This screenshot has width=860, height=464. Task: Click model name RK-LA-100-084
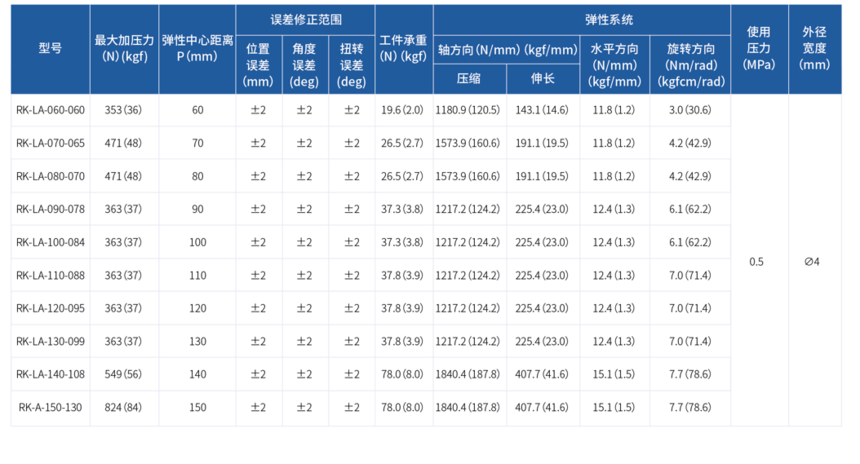tap(50, 242)
